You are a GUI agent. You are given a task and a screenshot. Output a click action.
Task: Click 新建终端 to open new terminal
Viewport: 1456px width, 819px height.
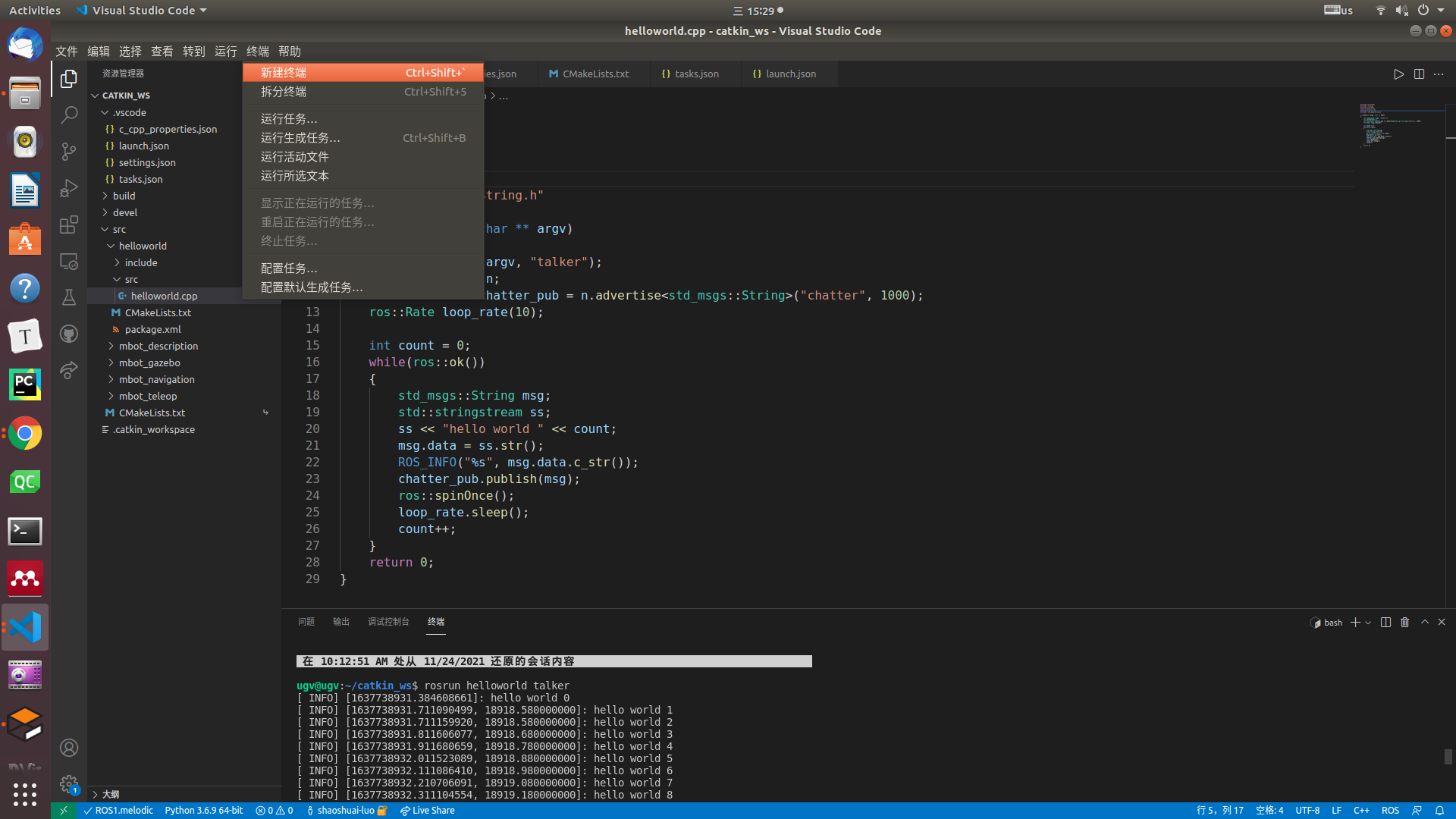point(362,72)
